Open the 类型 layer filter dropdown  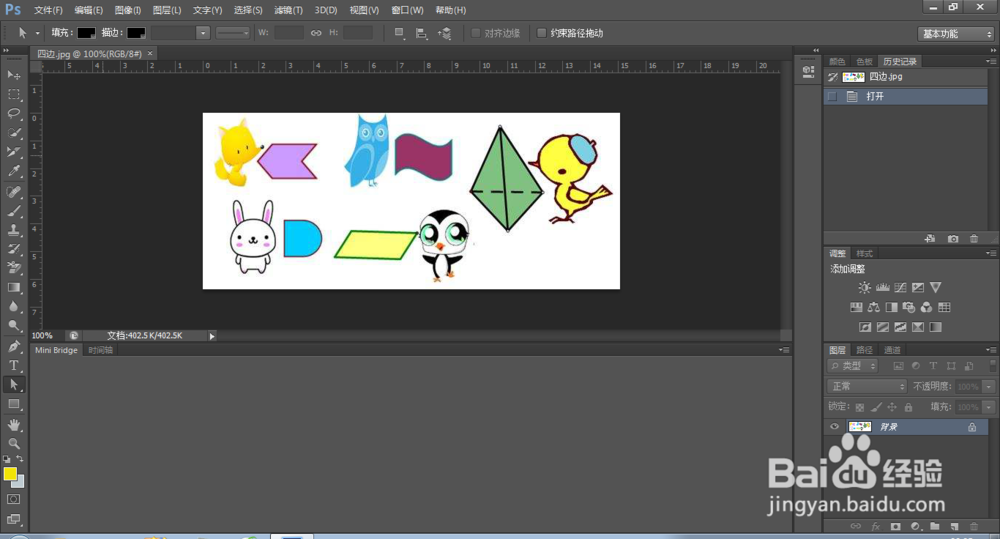point(853,366)
